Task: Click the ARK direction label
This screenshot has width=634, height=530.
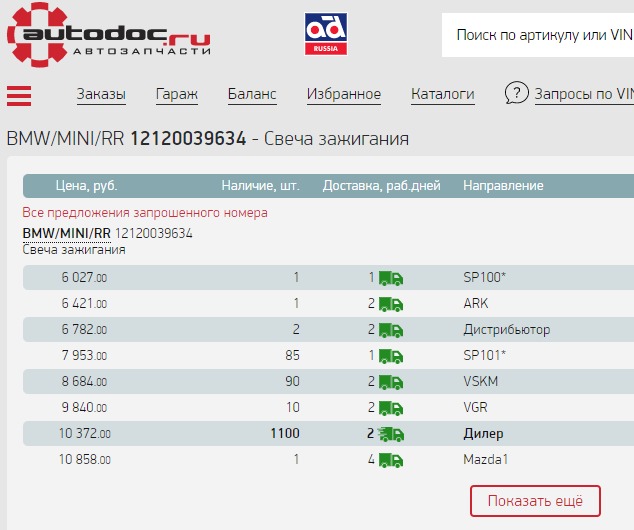Action: (476, 303)
